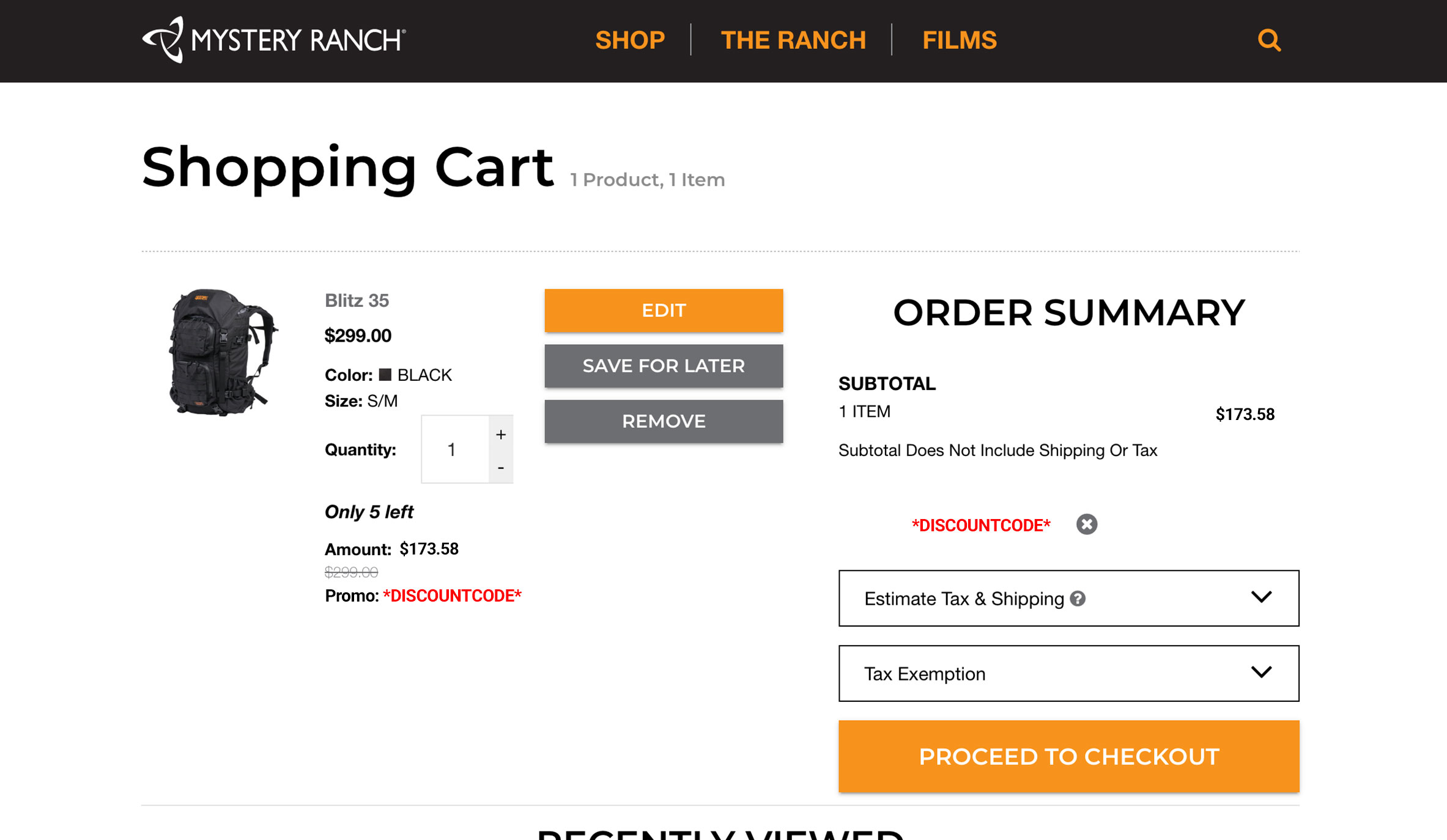Image resolution: width=1447 pixels, height=840 pixels.
Task: Click the black color swatch
Action: coord(385,374)
